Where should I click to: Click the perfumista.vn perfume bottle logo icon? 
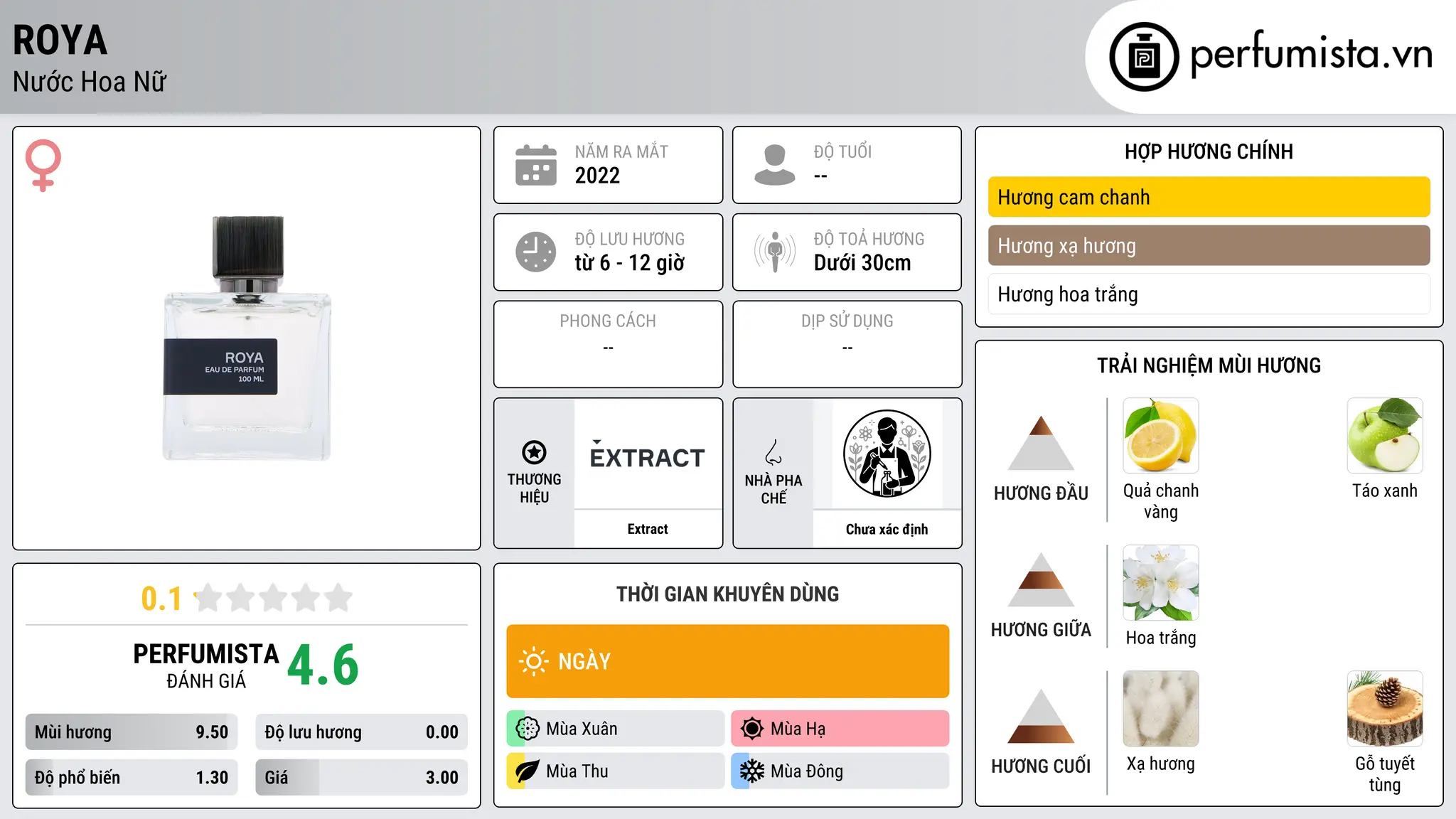(1144, 57)
